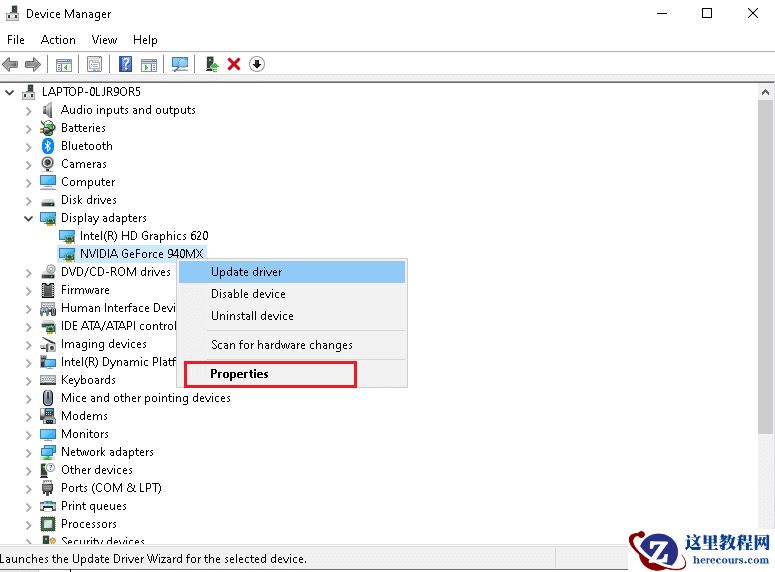Expand the Processors category arrow
Viewport: 775px width, 572px height.
coord(29,525)
